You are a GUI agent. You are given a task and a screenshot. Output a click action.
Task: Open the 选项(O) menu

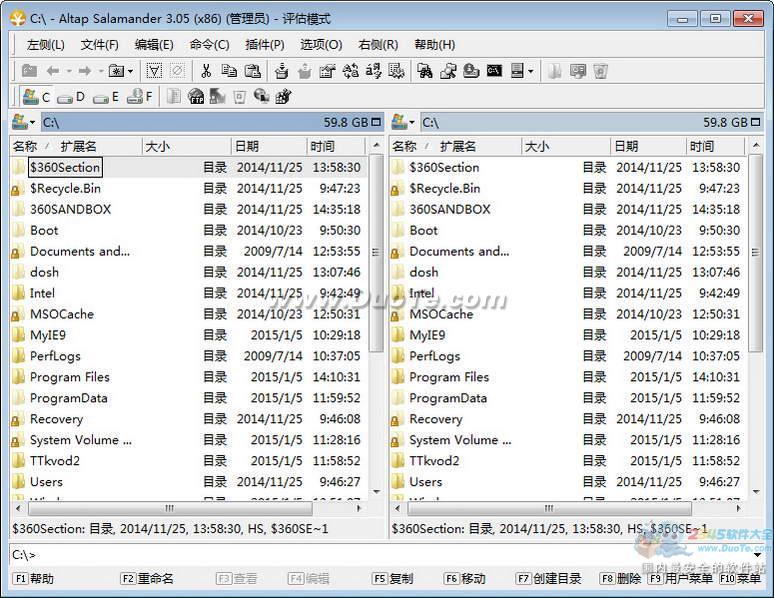[321, 45]
